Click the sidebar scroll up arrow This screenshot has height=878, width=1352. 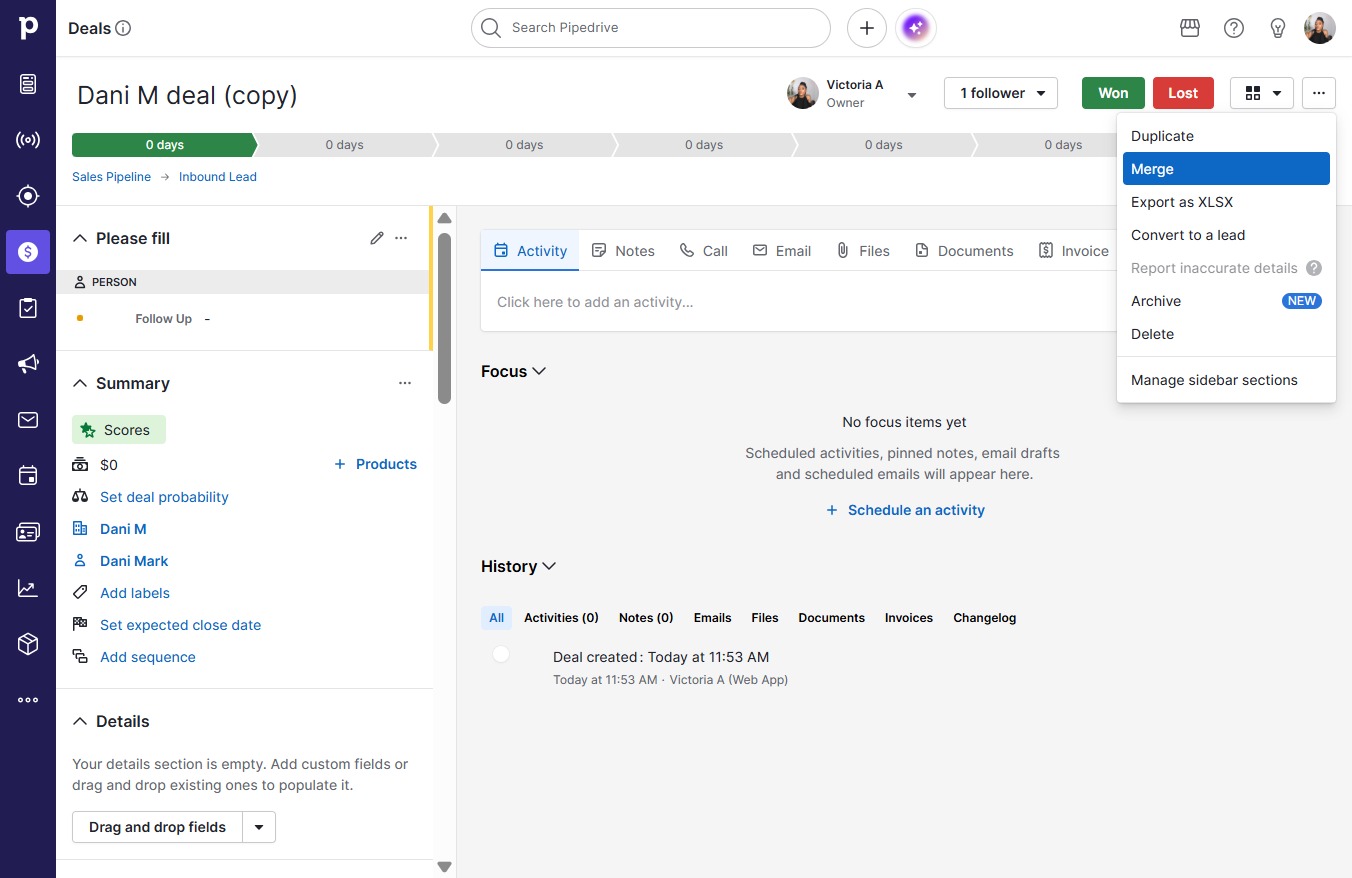(445, 218)
